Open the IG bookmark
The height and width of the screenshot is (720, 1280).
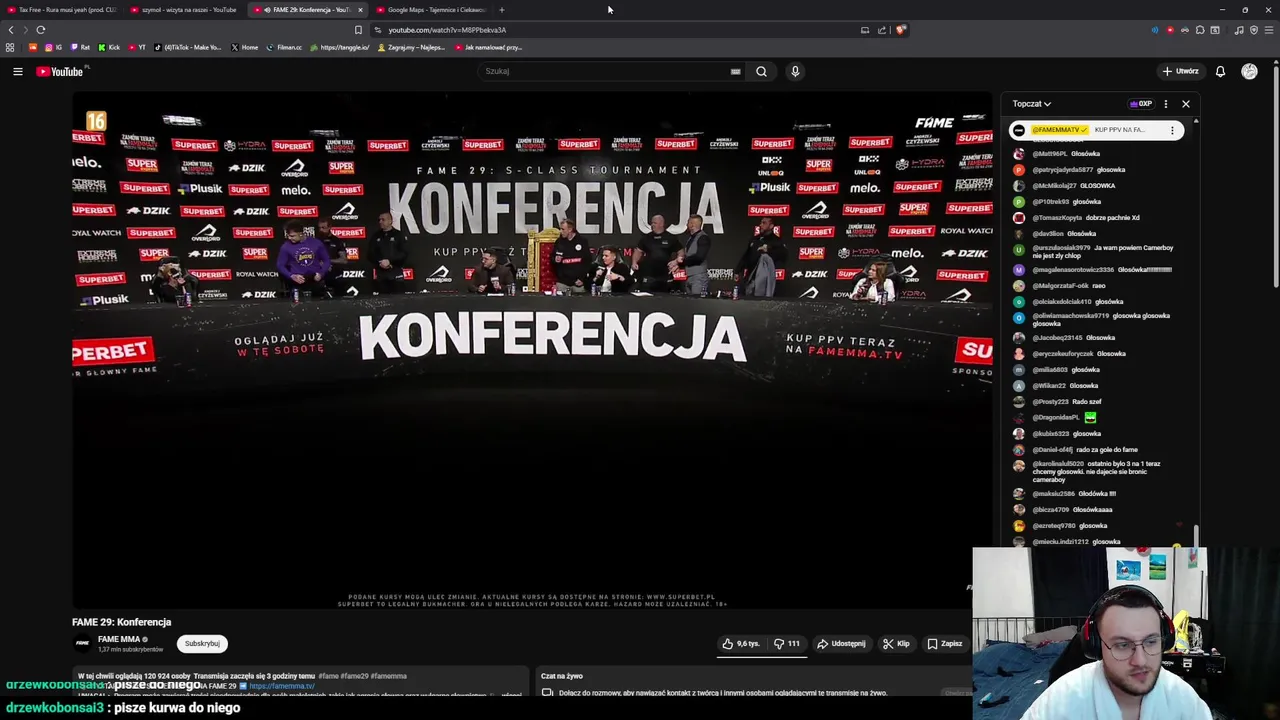coord(54,47)
